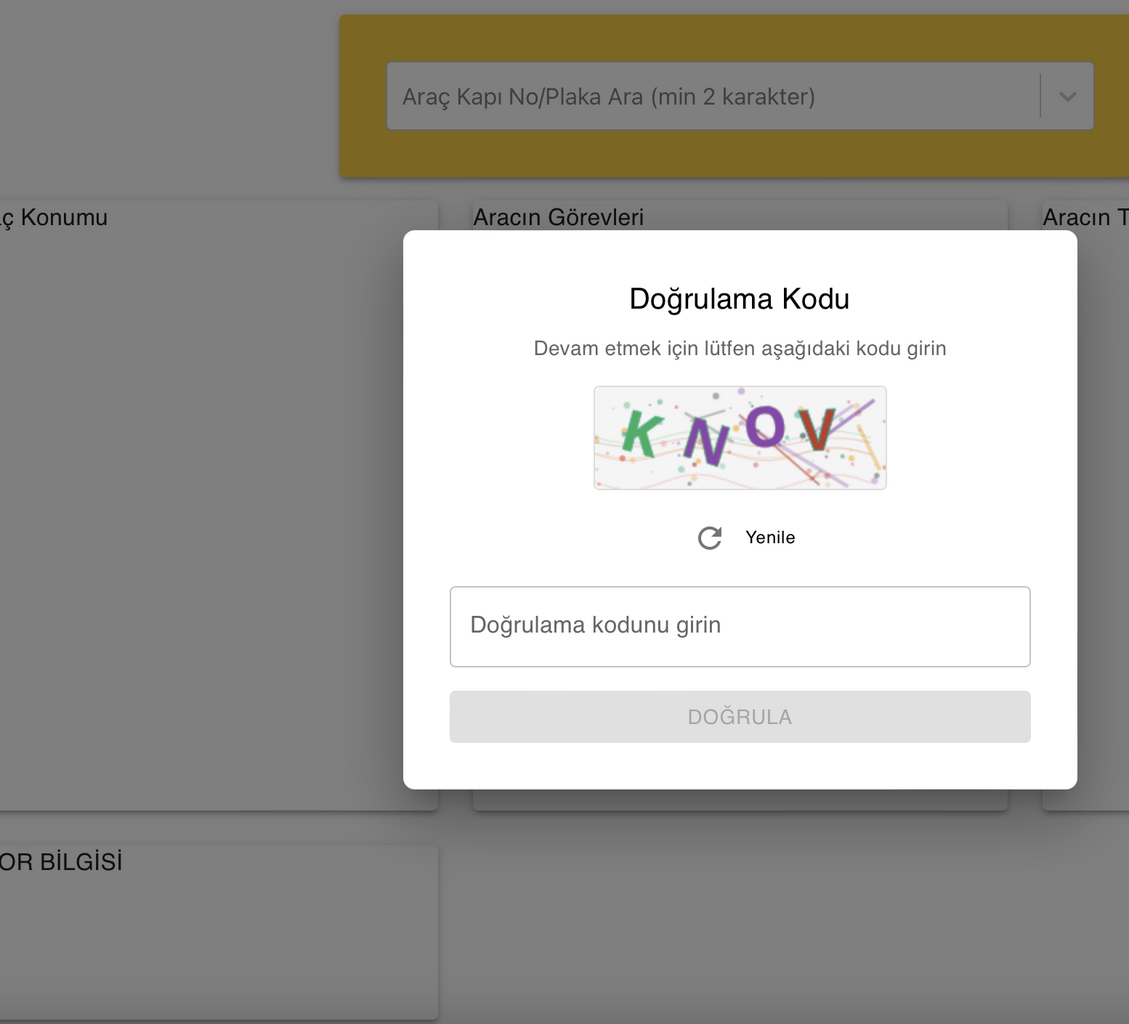This screenshot has height=1024, width=1129.
Task: Select the Araç Konumu panel heading
Action: (x=55, y=217)
